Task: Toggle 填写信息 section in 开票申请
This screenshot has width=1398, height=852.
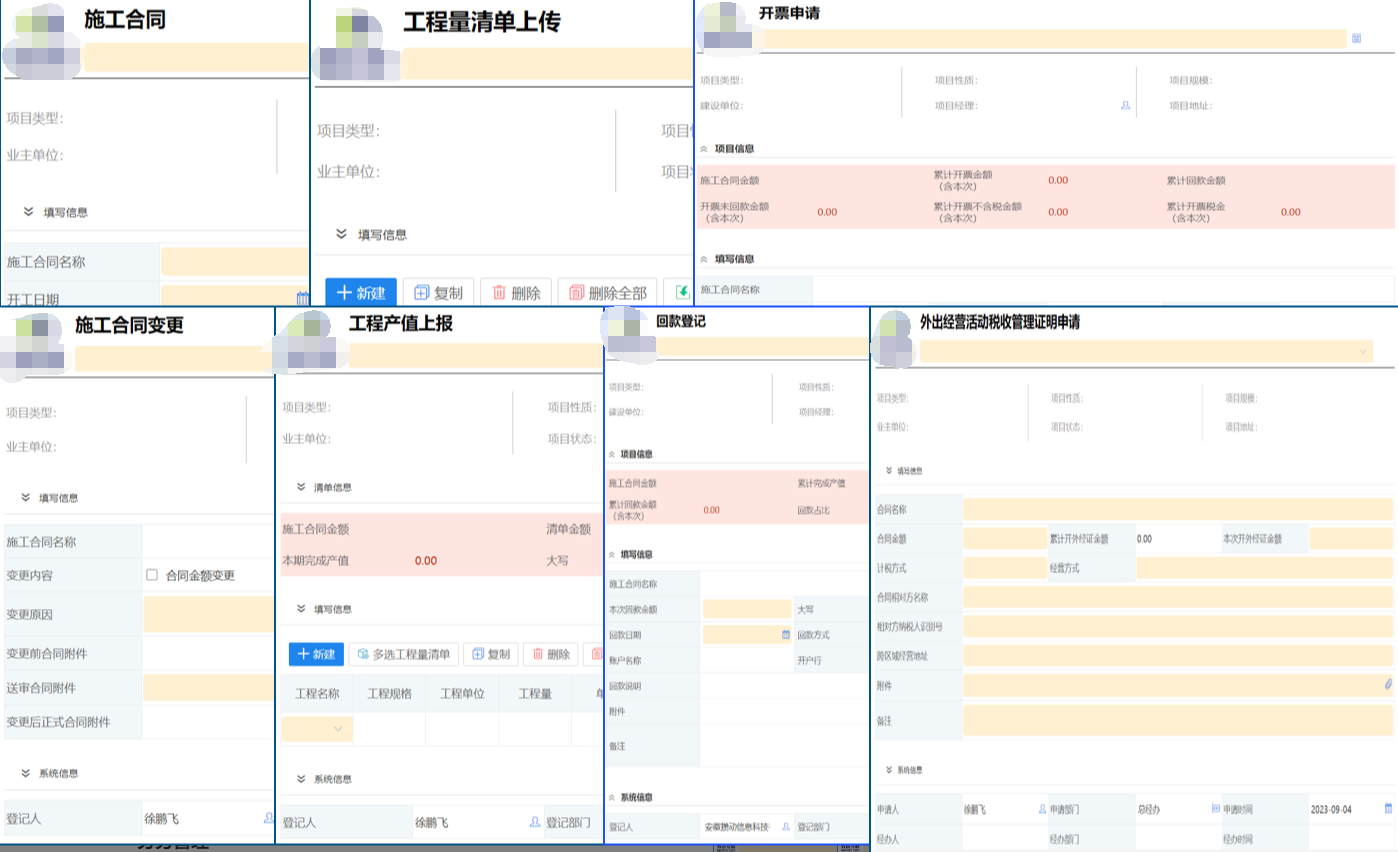Action: [x=704, y=258]
